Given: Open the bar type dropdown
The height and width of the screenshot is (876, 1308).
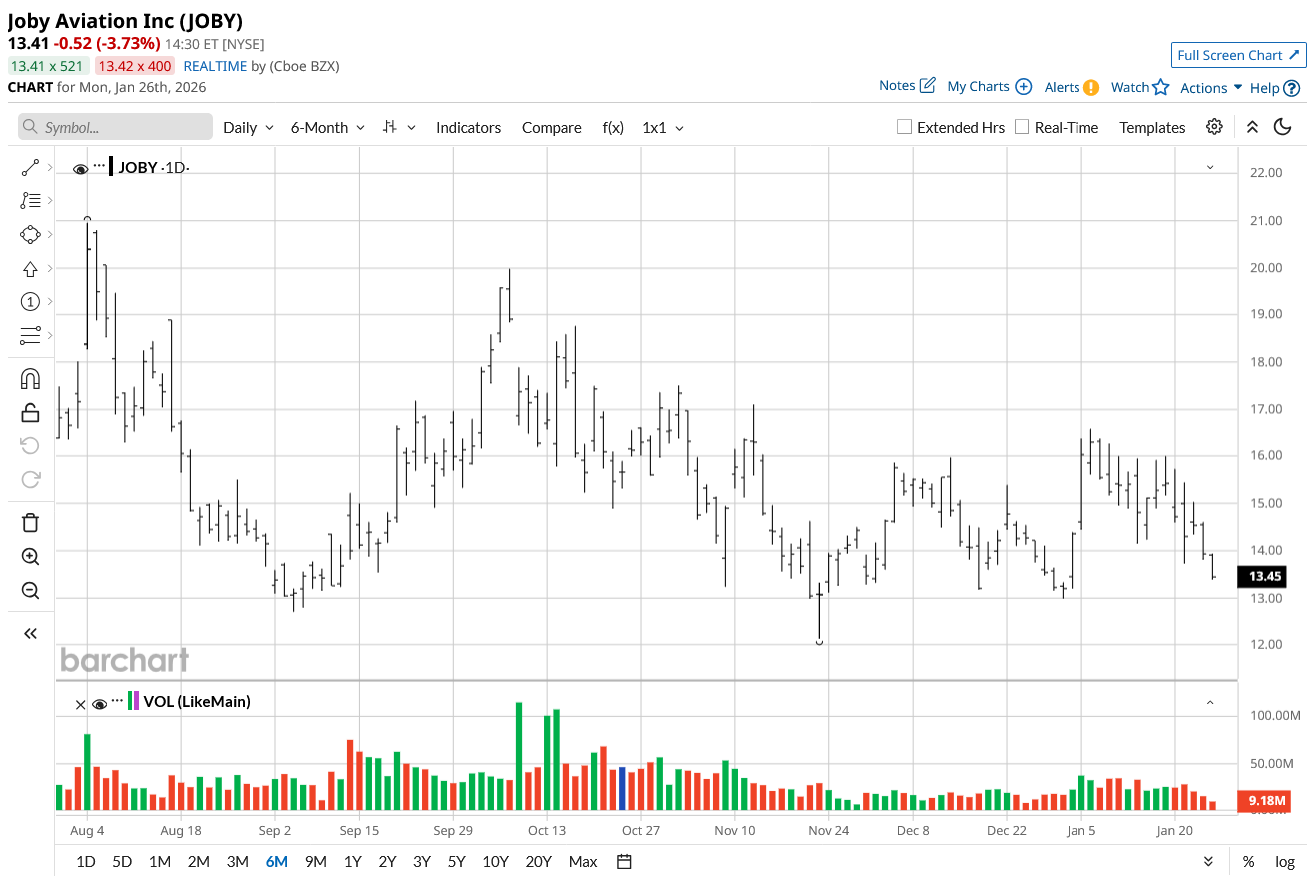Looking at the screenshot, I should coord(399,127).
